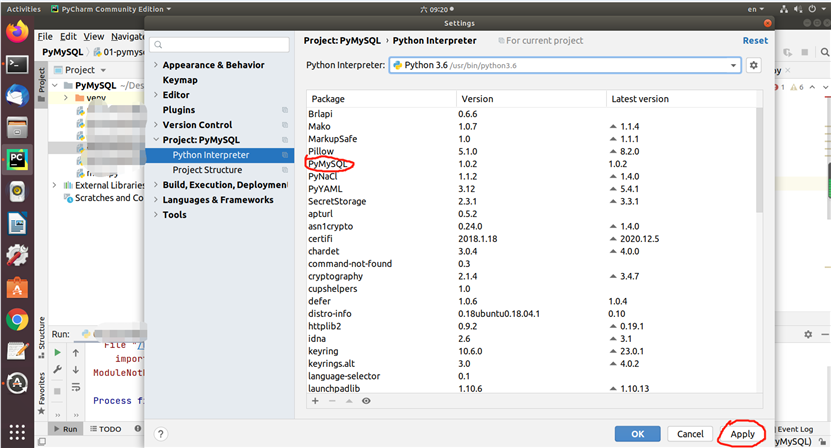Collapse Project: PyMySQL settings section

point(155,139)
